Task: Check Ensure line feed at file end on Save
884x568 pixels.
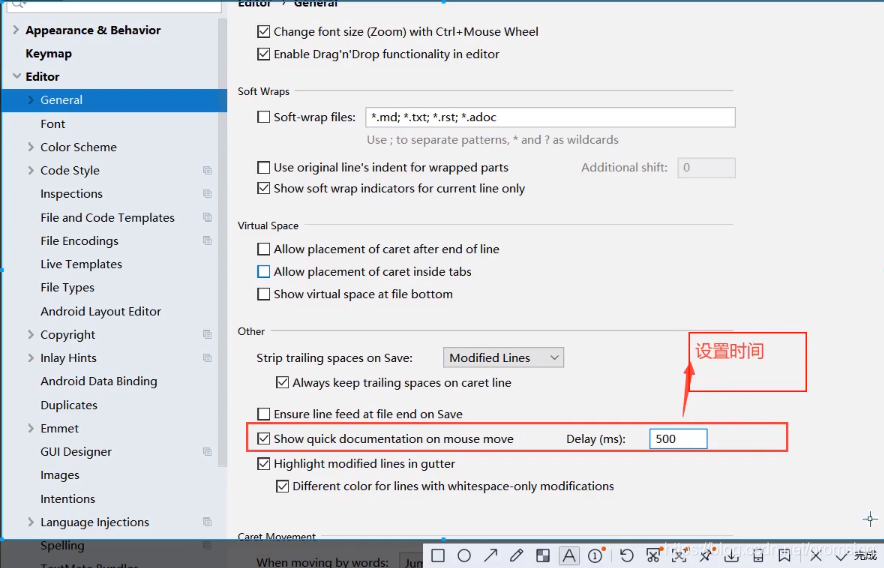Action: (263, 414)
